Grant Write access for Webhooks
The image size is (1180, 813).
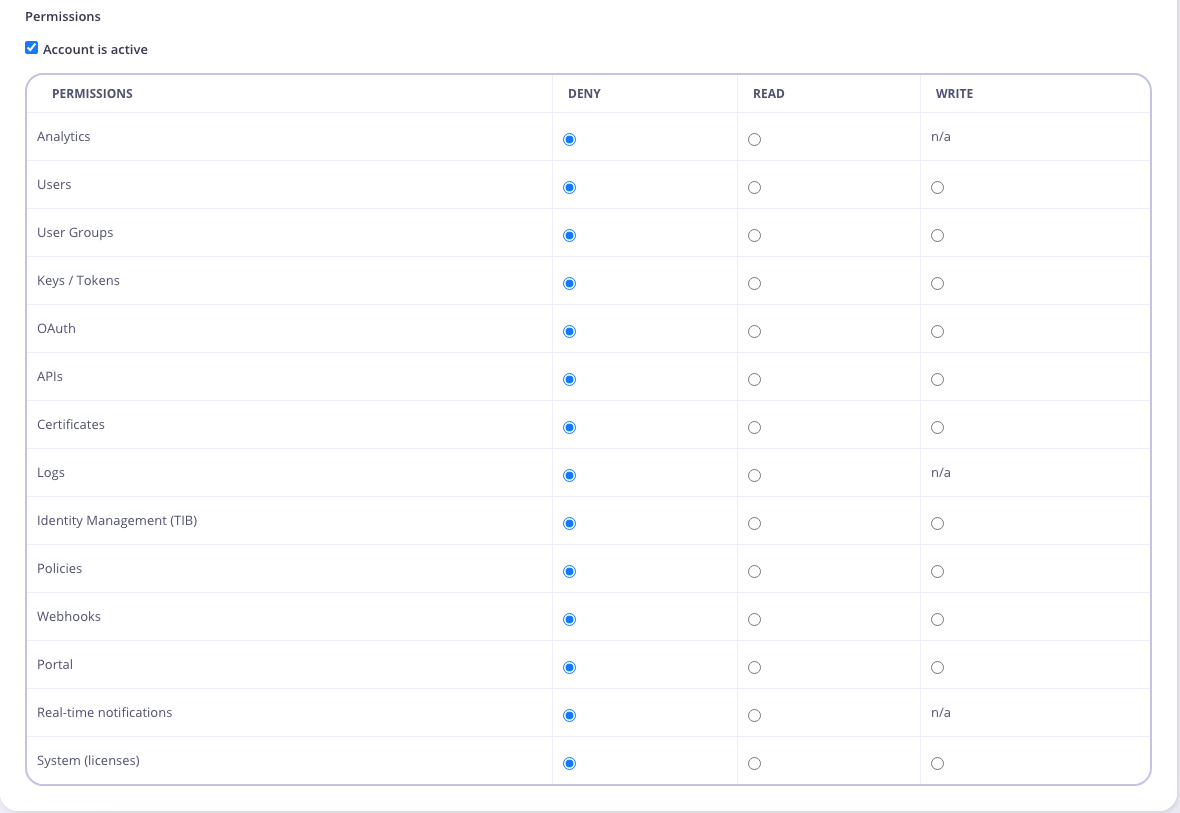click(937, 619)
